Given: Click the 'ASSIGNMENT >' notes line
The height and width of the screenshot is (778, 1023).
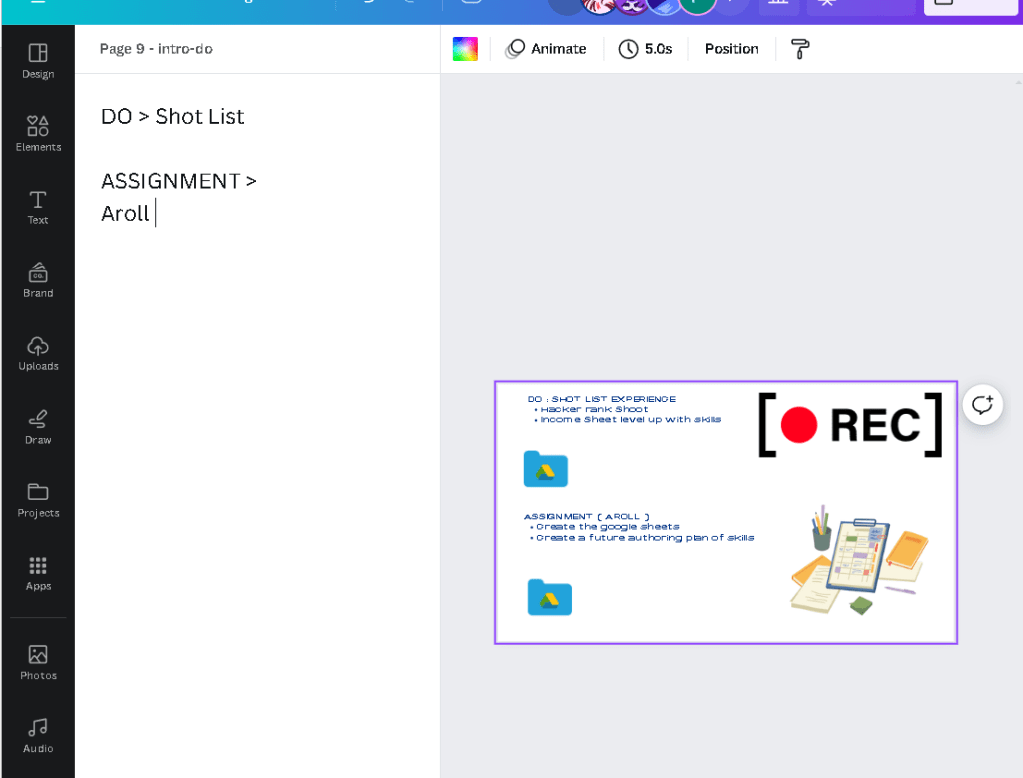Looking at the screenshot, I should [179, 181].
